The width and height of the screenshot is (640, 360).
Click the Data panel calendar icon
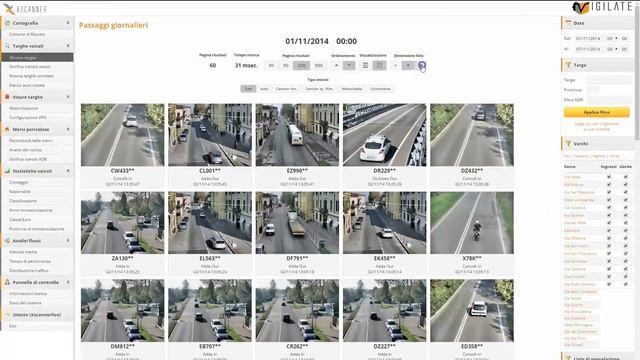click(569, 23)
